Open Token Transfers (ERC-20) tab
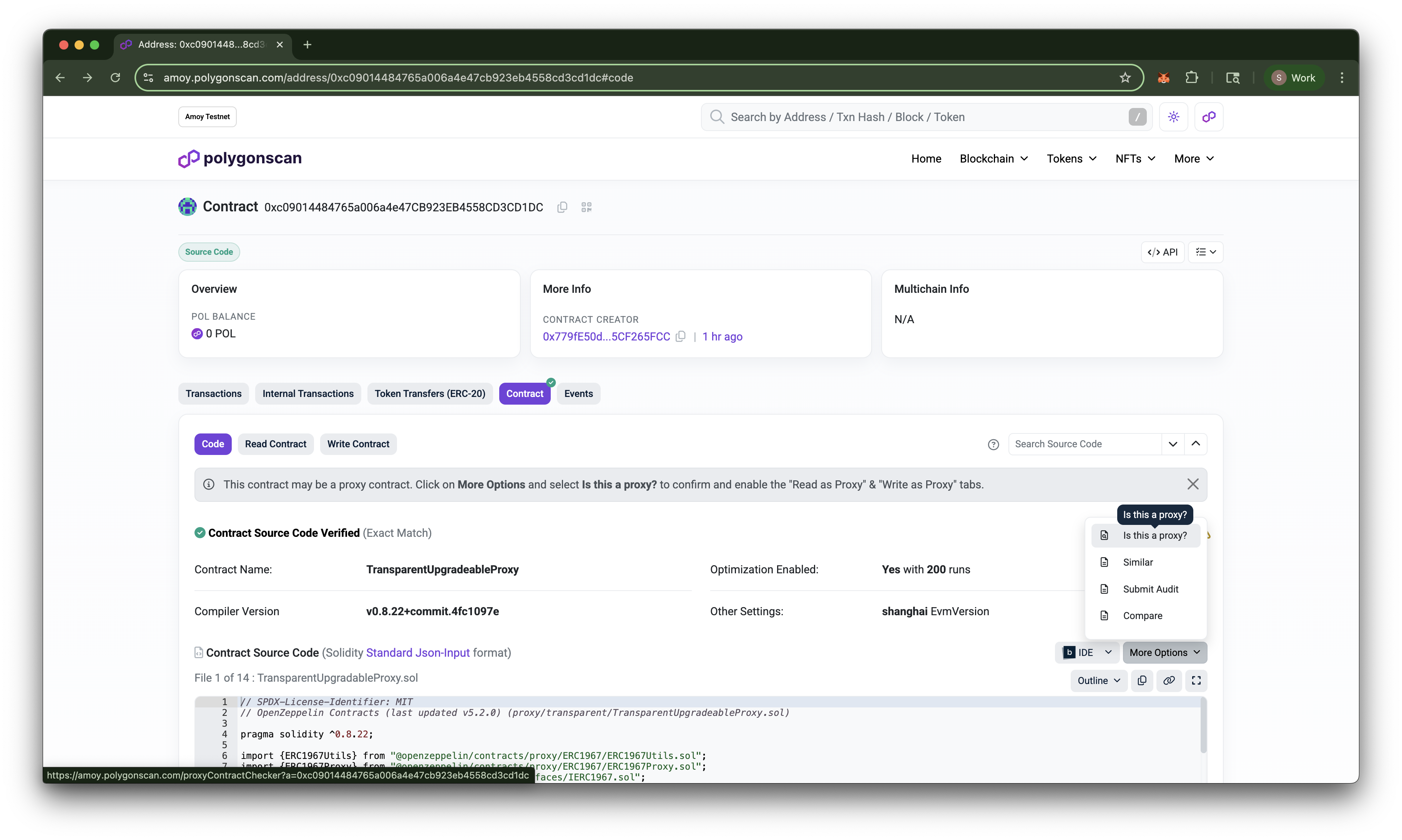 pos(430,393)
